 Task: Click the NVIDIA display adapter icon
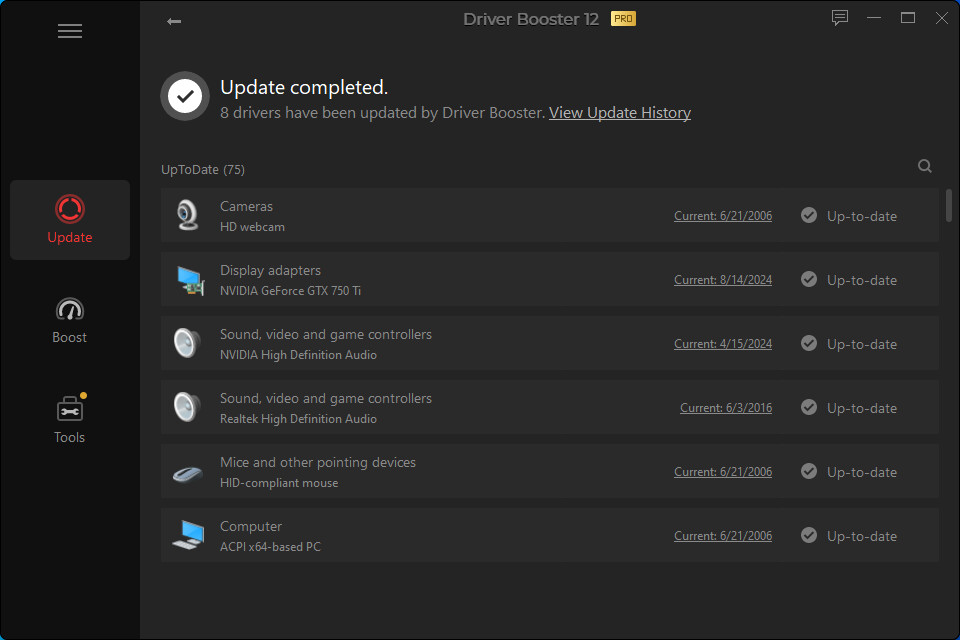(187, 280)
